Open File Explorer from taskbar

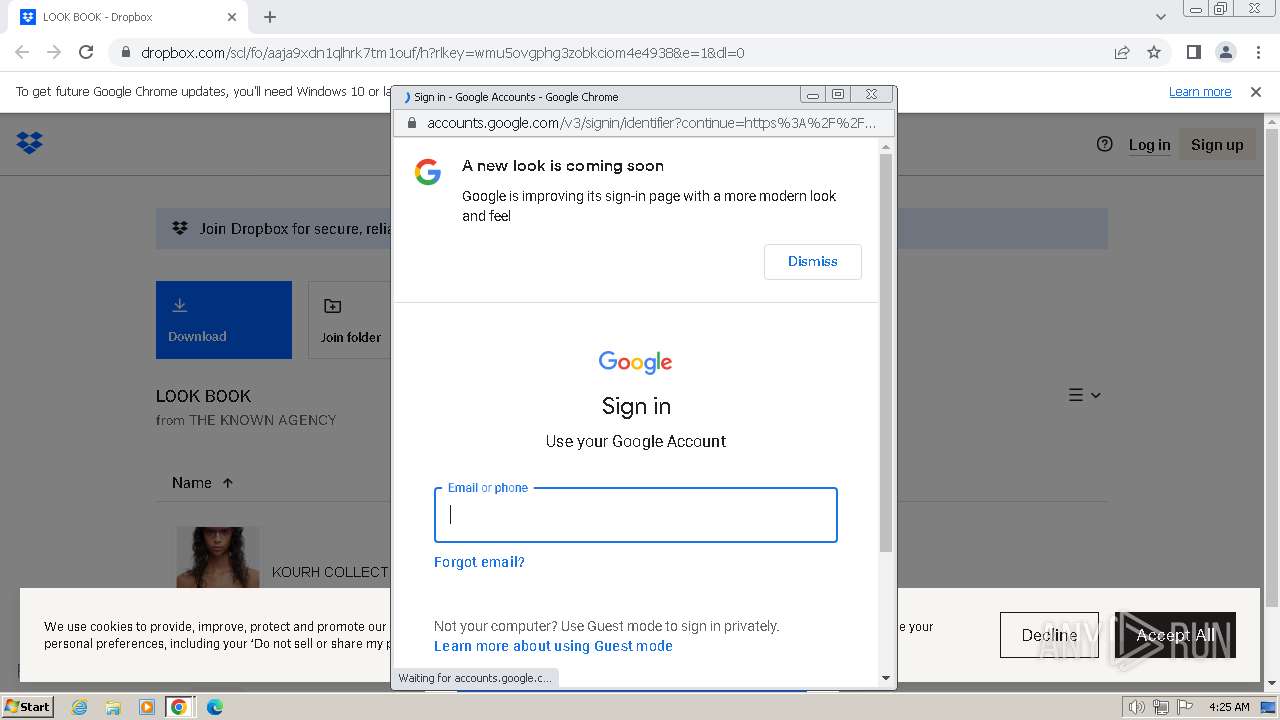(x=113, y=707)
